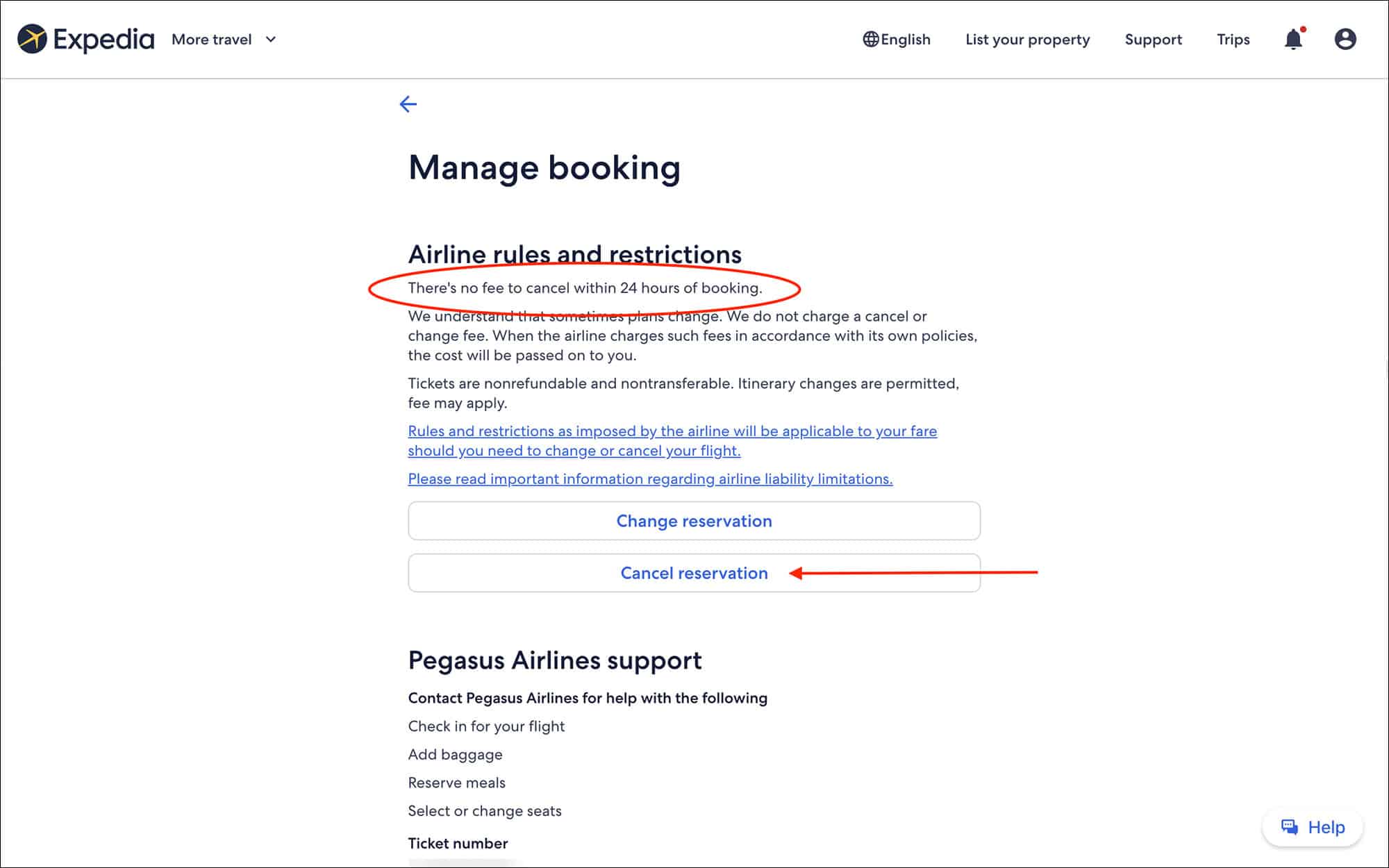1389x868 pixels.
Task: Click the 'Ticket number' label
Action: coord(458,844)
